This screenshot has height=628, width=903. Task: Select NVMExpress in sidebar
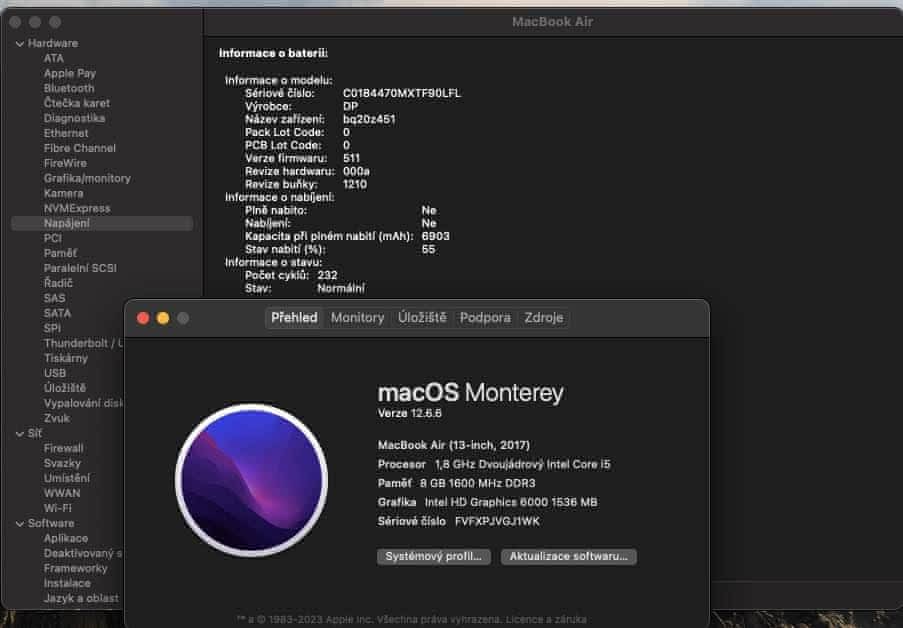[x=77, y=208]
